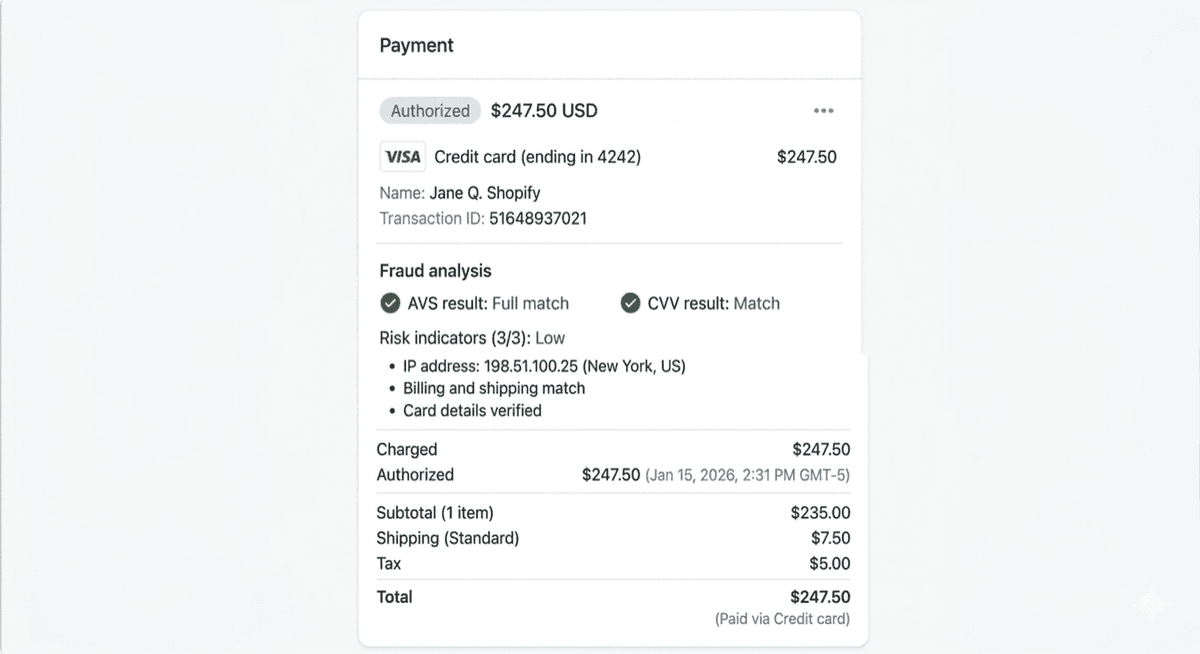Open the Credit card (ending in 4242) entry
The height and width of the screenshot is (654, 1200).
tap(535, 156)
